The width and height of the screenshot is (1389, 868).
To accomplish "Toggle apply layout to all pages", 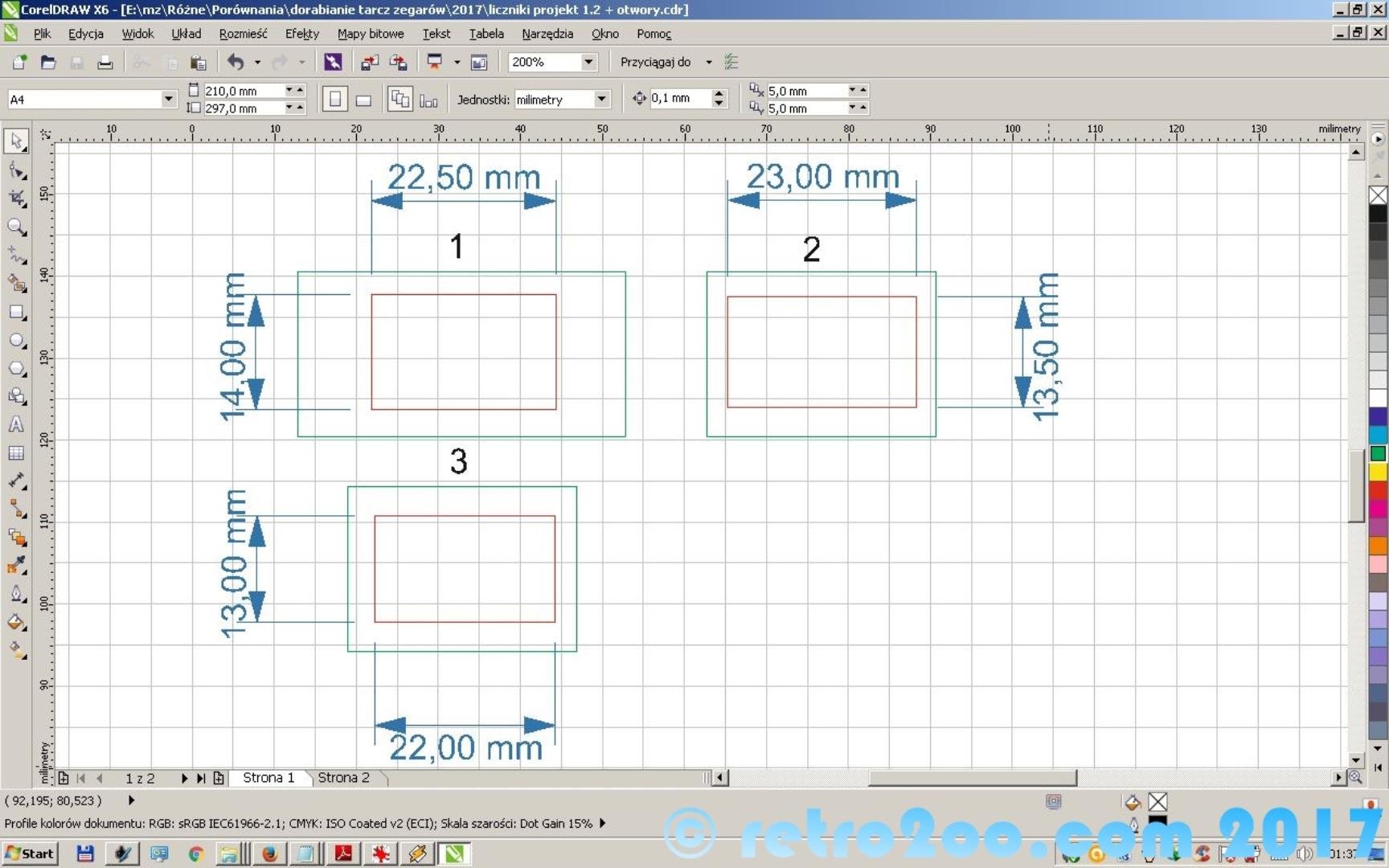I will click(x=399, y=100).
